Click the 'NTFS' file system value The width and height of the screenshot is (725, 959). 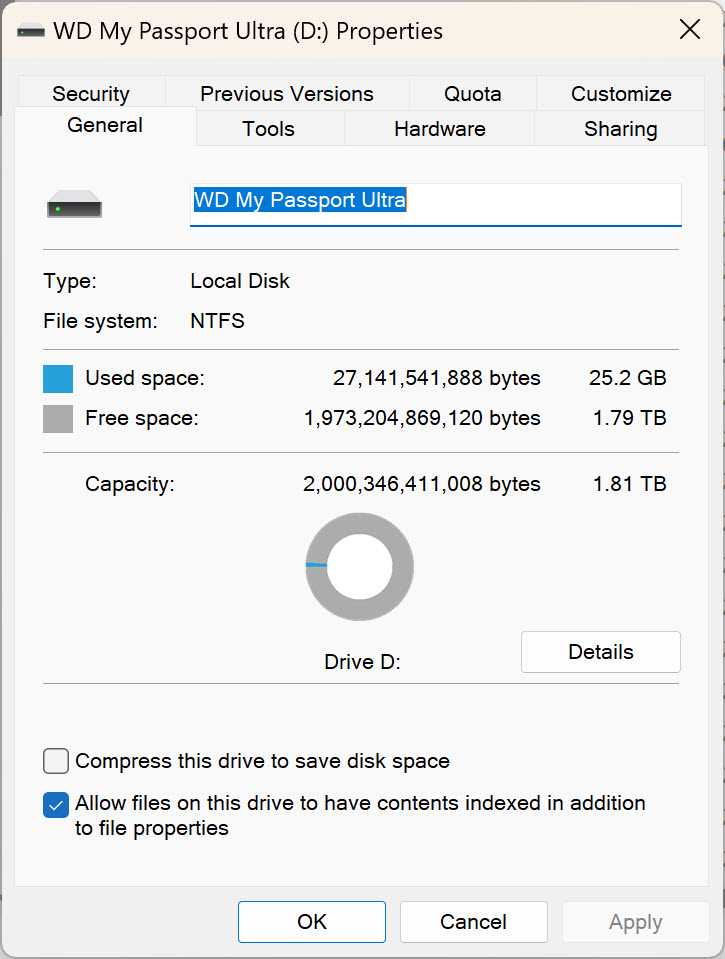pos(217,320)
